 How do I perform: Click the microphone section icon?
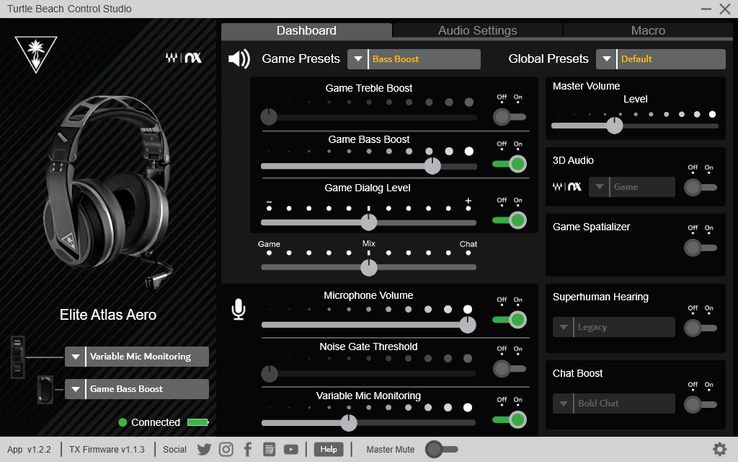[x=239, y=310]
